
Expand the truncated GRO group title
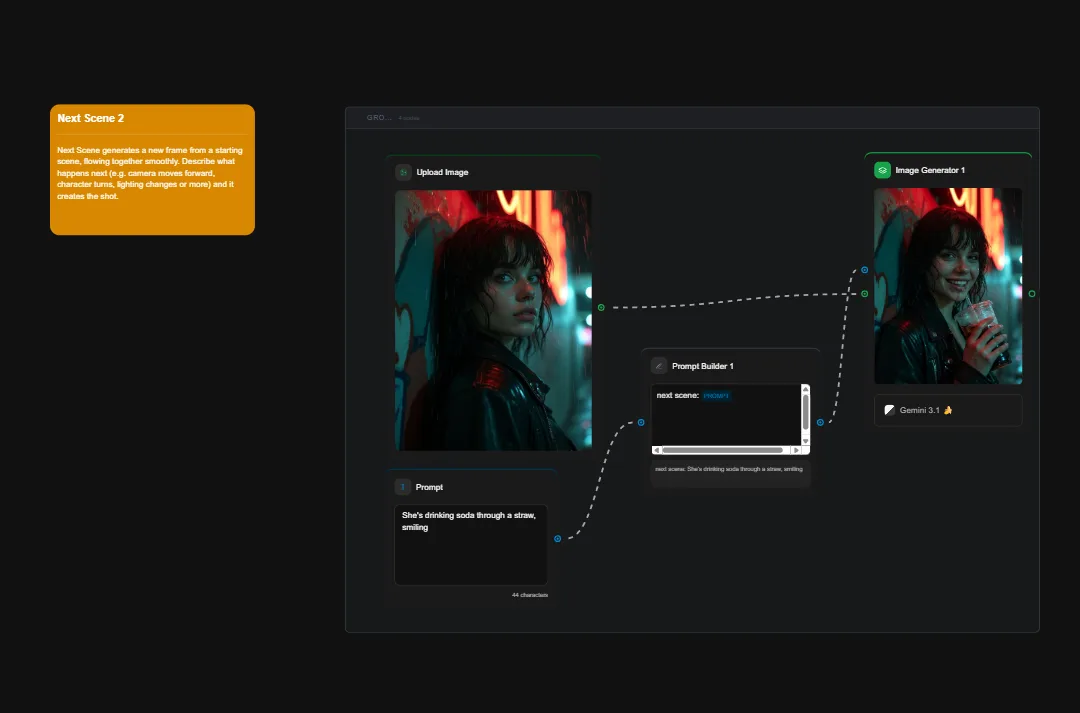point(380,117)
